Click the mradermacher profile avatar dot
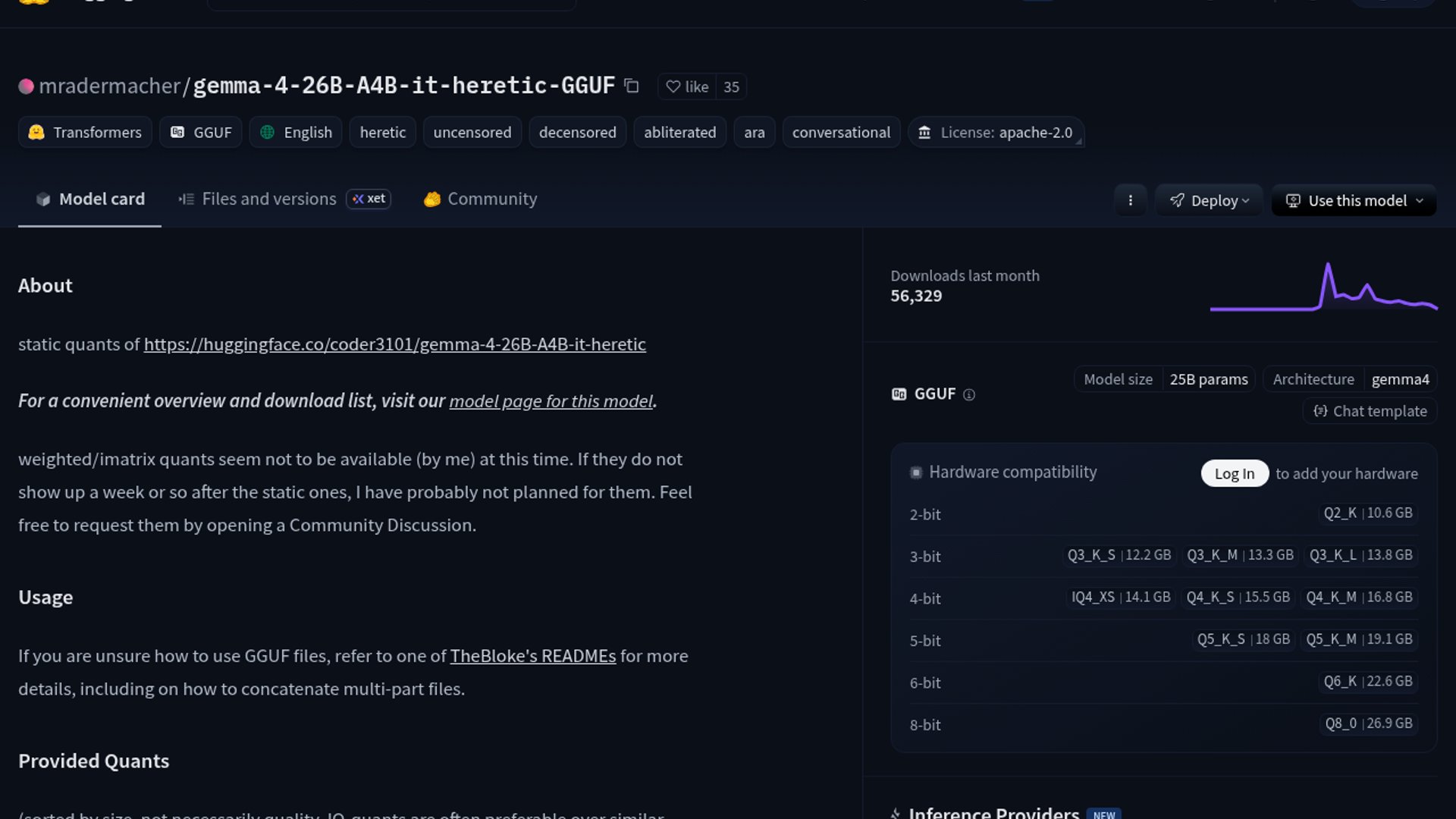The image size is (1456, 819). [x=26, y=86]
